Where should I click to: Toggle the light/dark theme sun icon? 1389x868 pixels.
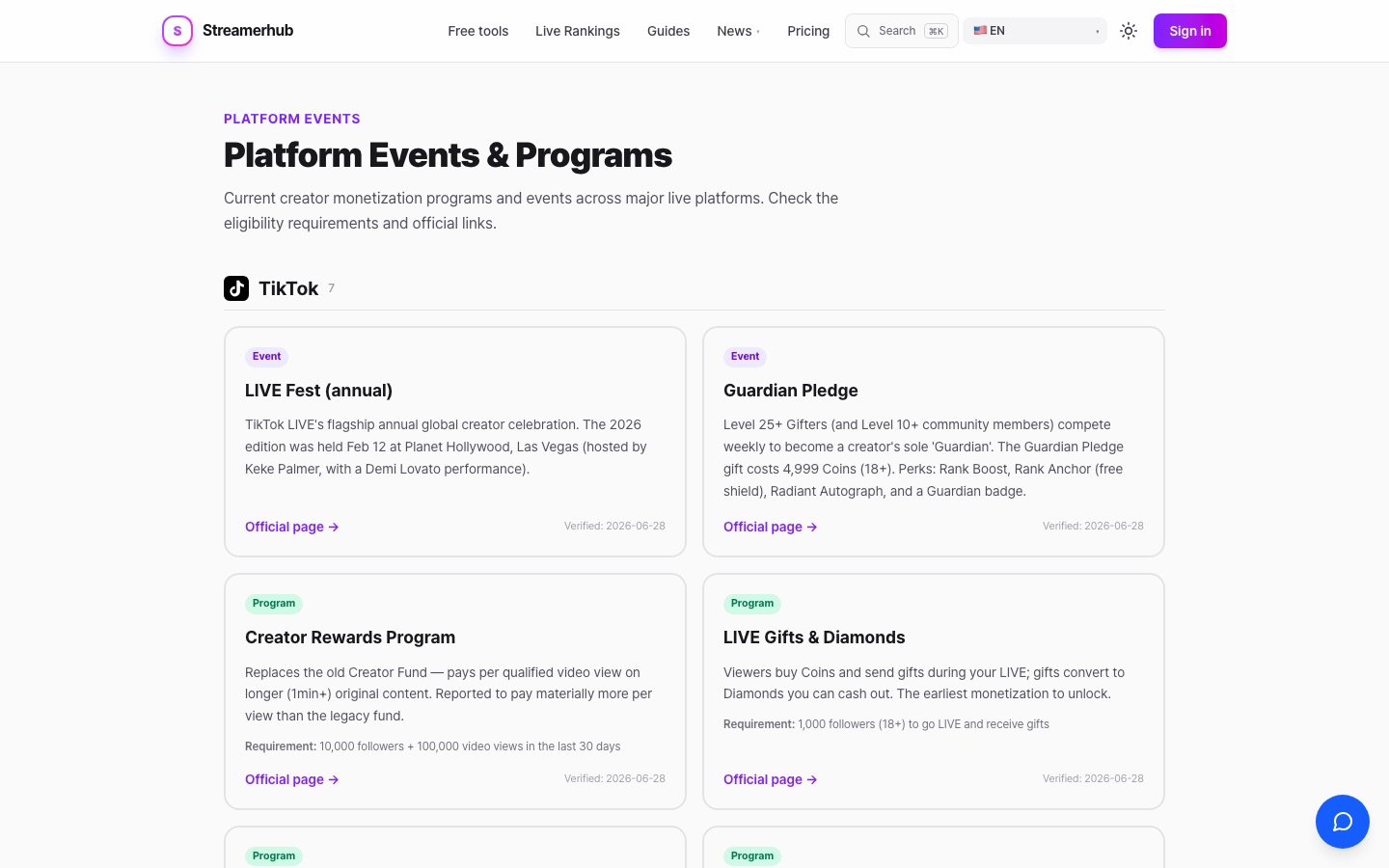pos(1129,31)
